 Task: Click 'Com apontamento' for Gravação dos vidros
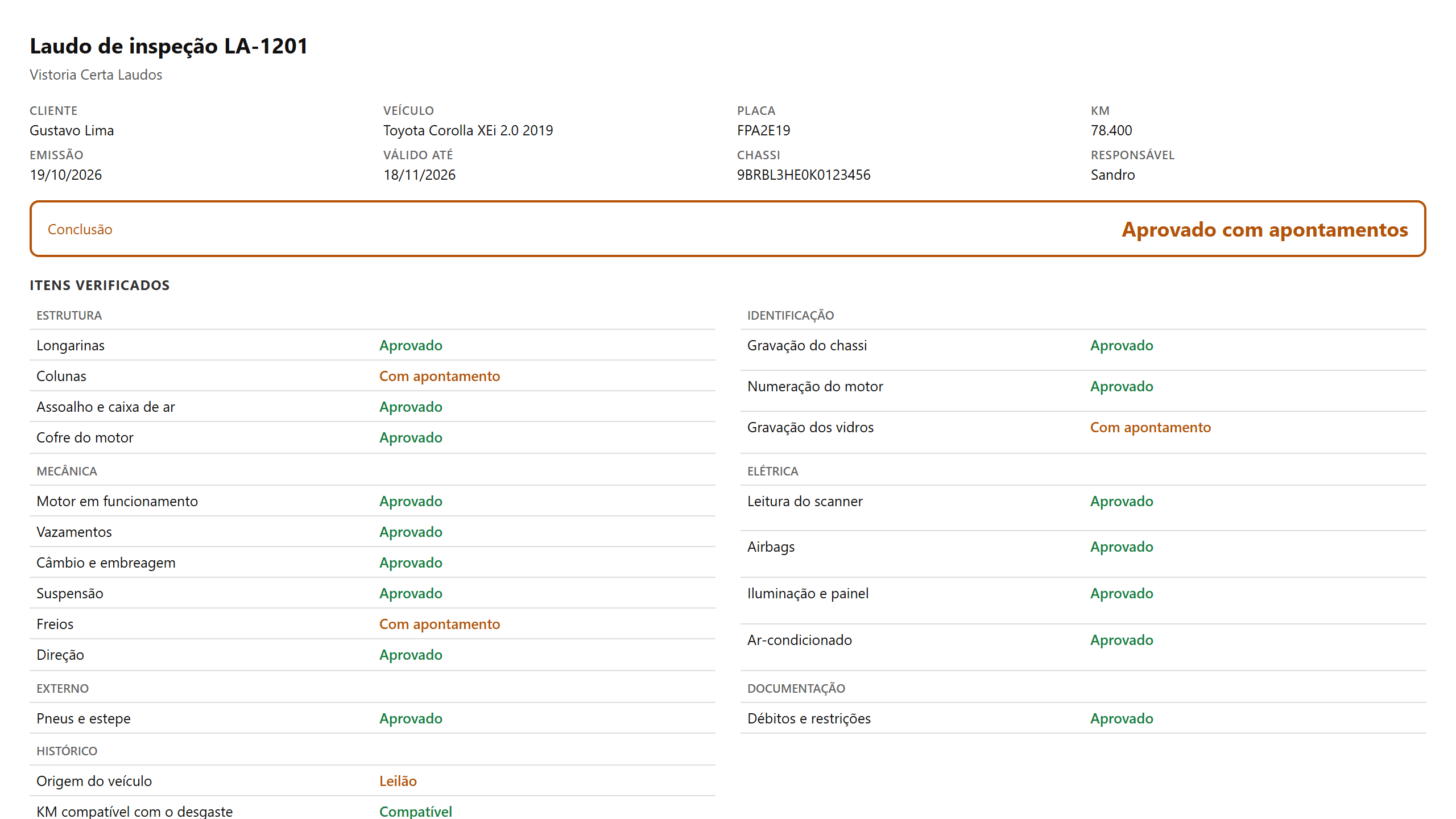[1151, 427]
